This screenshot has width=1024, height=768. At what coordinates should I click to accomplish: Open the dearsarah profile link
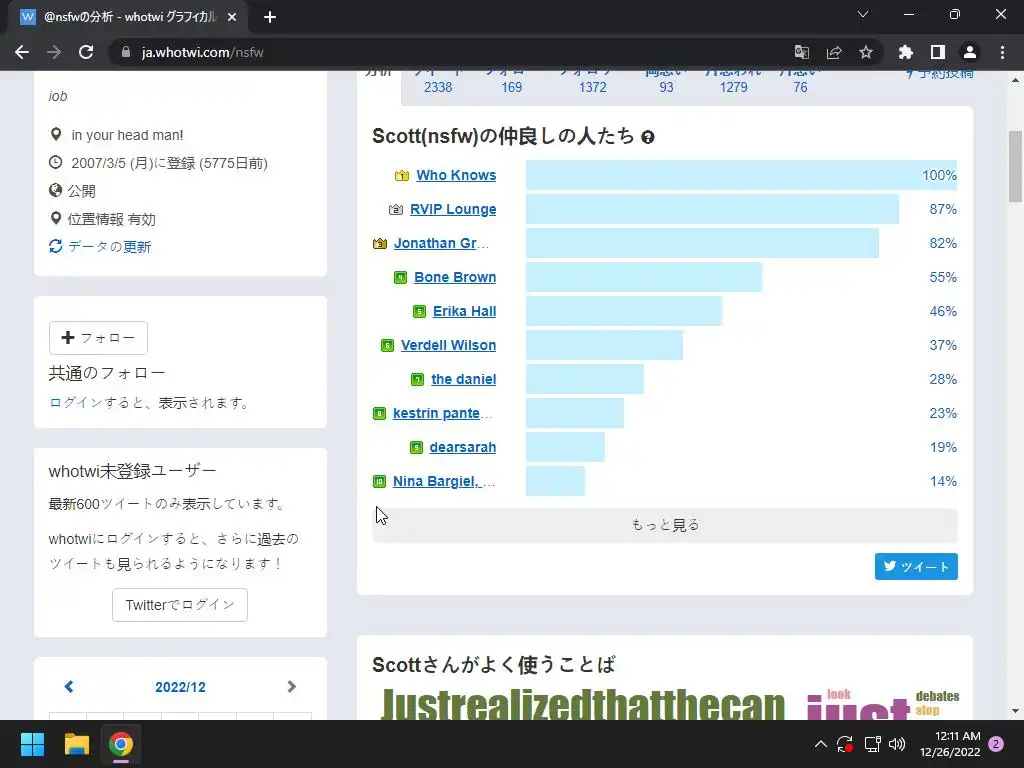coord(462,447)
